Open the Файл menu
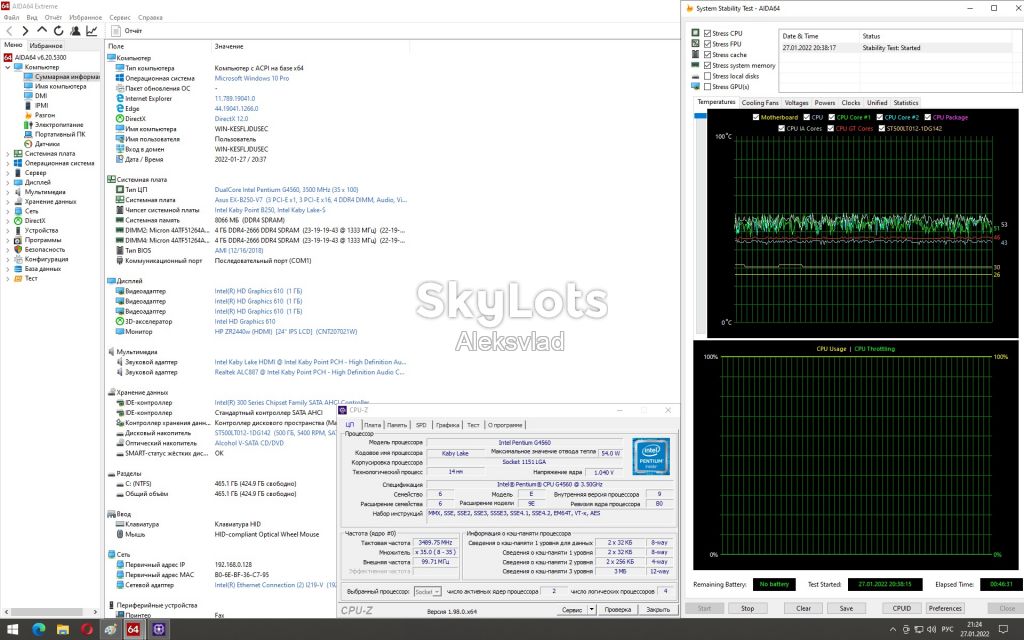1024x640 pixels. click(x=11, y=18)
